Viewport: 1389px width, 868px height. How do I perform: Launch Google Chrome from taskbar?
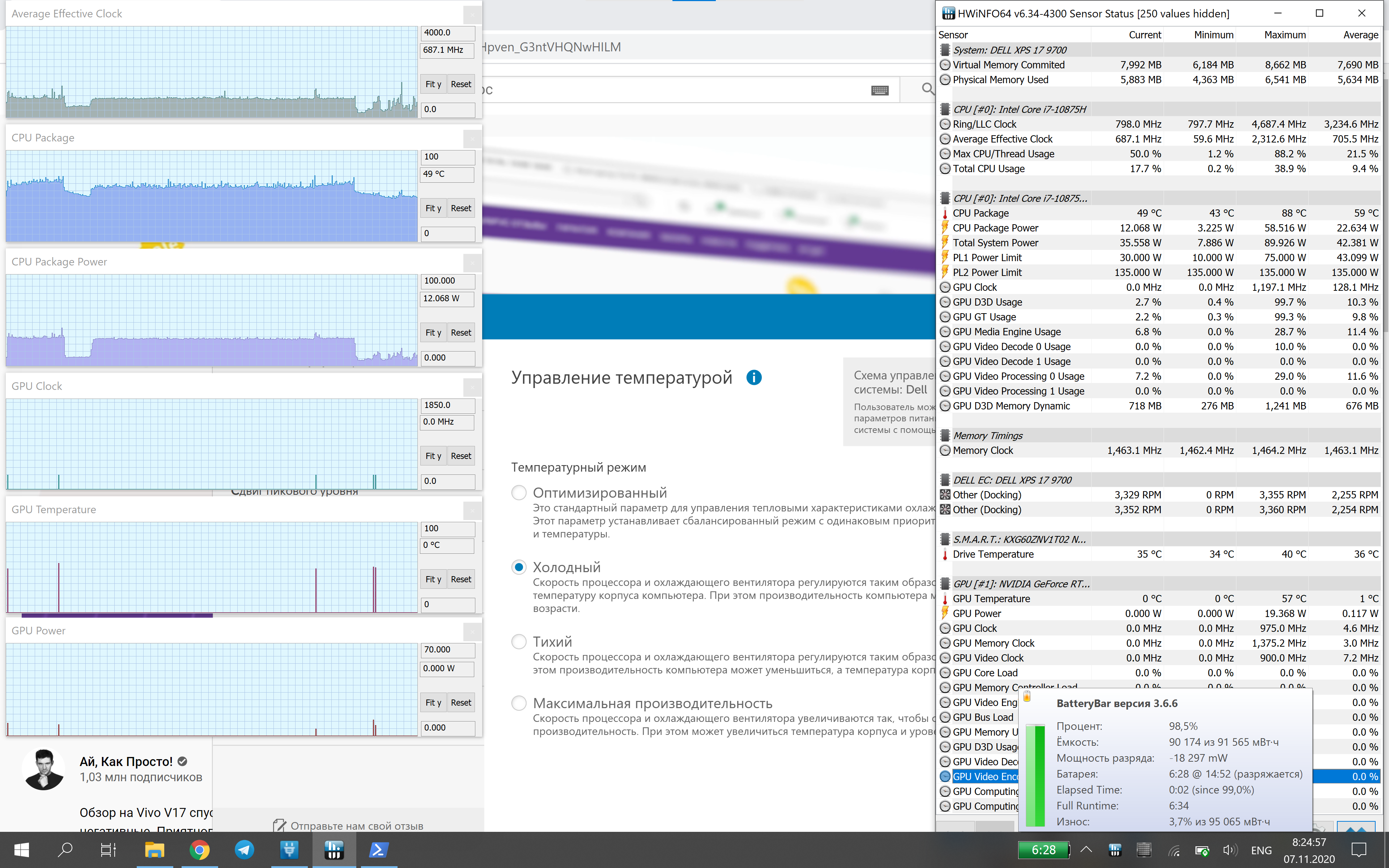point(199,850)
